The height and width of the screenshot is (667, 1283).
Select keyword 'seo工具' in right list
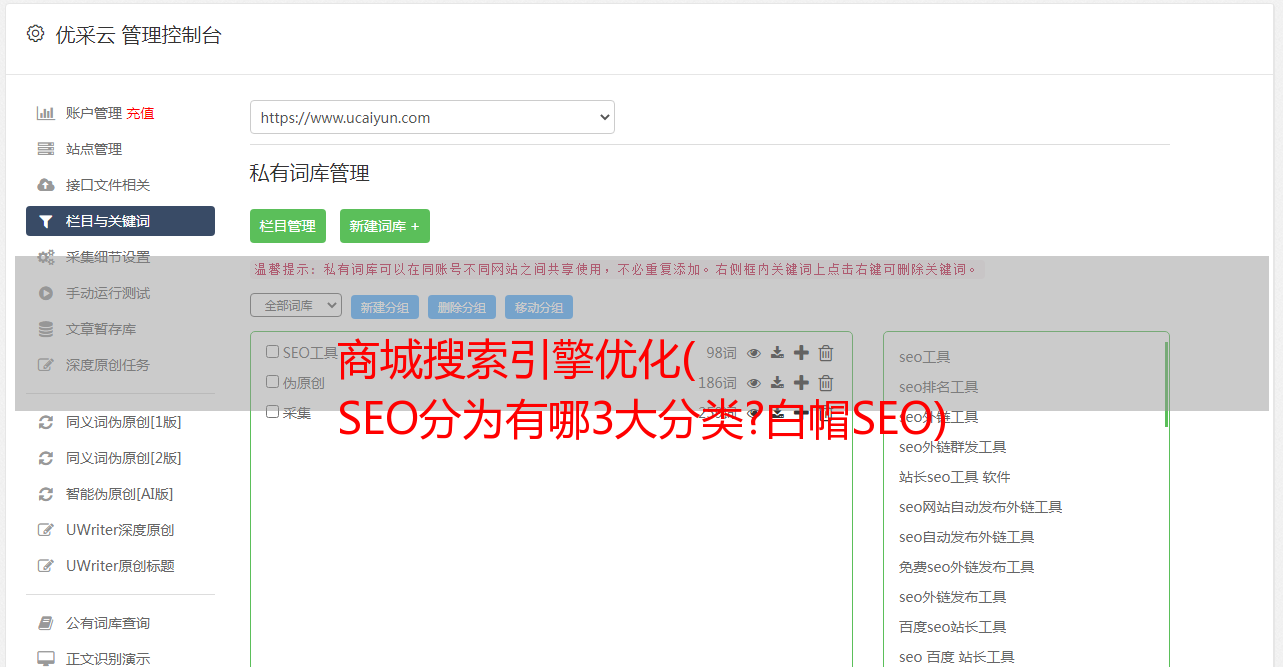pyautogui.click(x=925, y=357)
